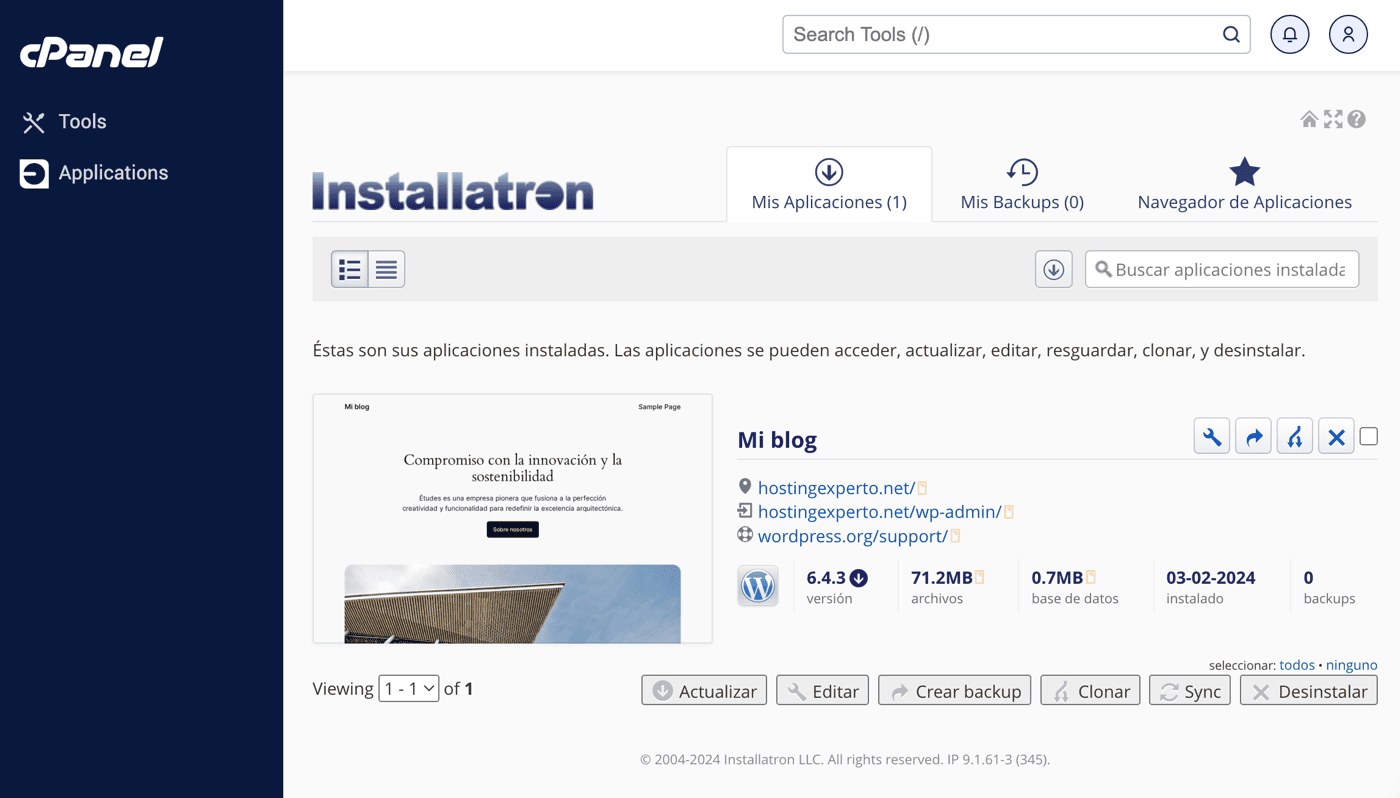Click the icon after wp-admin link
The width and height of the screenshot is (1400, 798).
pos(1009,512)
